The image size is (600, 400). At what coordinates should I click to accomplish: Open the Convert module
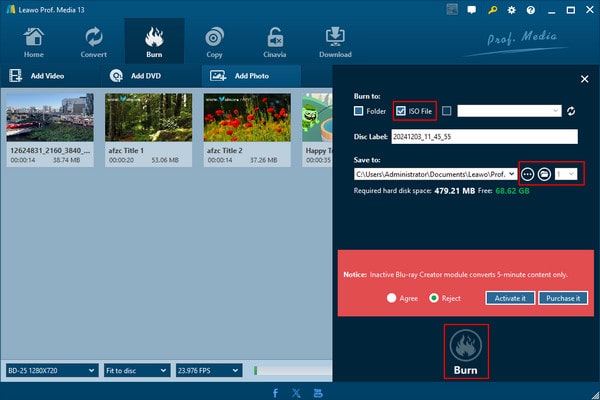[x=94, y=41]
